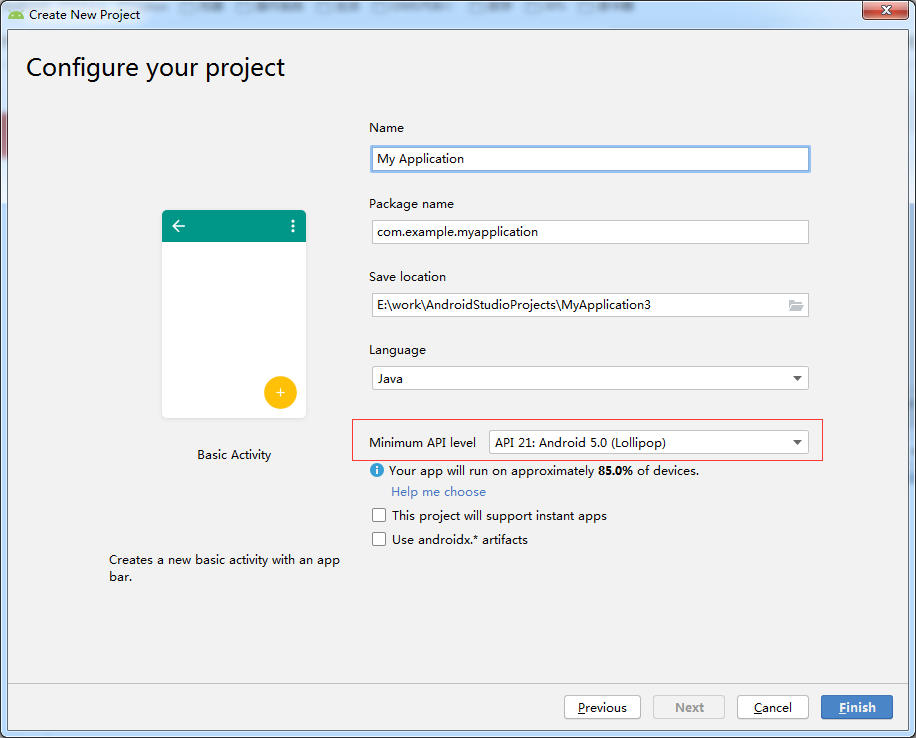Click the Package name text field
Image resolution: width=916 pixels, height=738 pixels.
[x=590, y=232]
